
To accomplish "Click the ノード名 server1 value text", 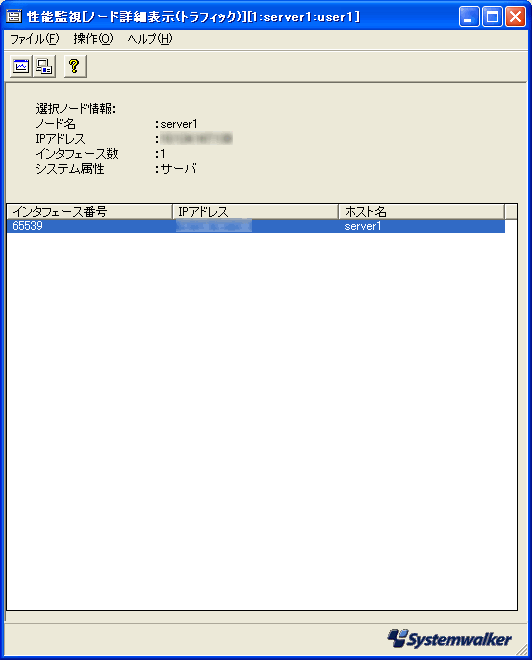I will point(179,124).
